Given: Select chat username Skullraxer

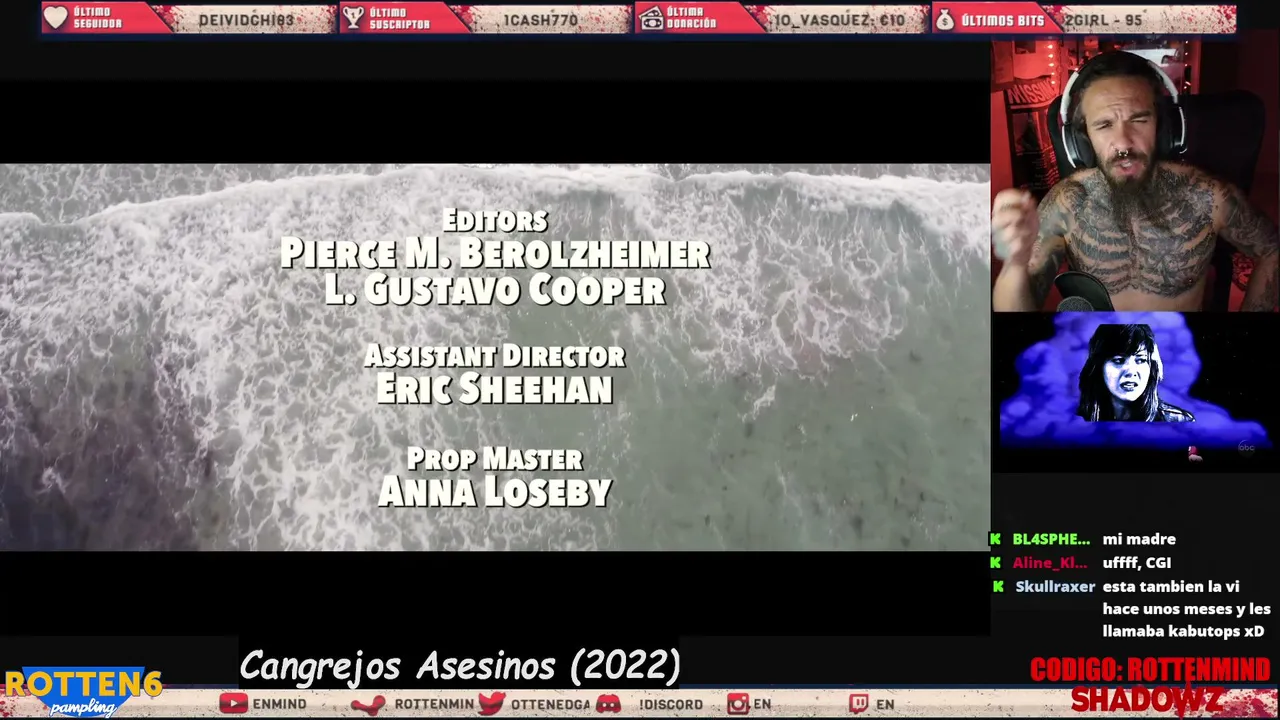Looking at the screenshot, I should (1055, 587).
